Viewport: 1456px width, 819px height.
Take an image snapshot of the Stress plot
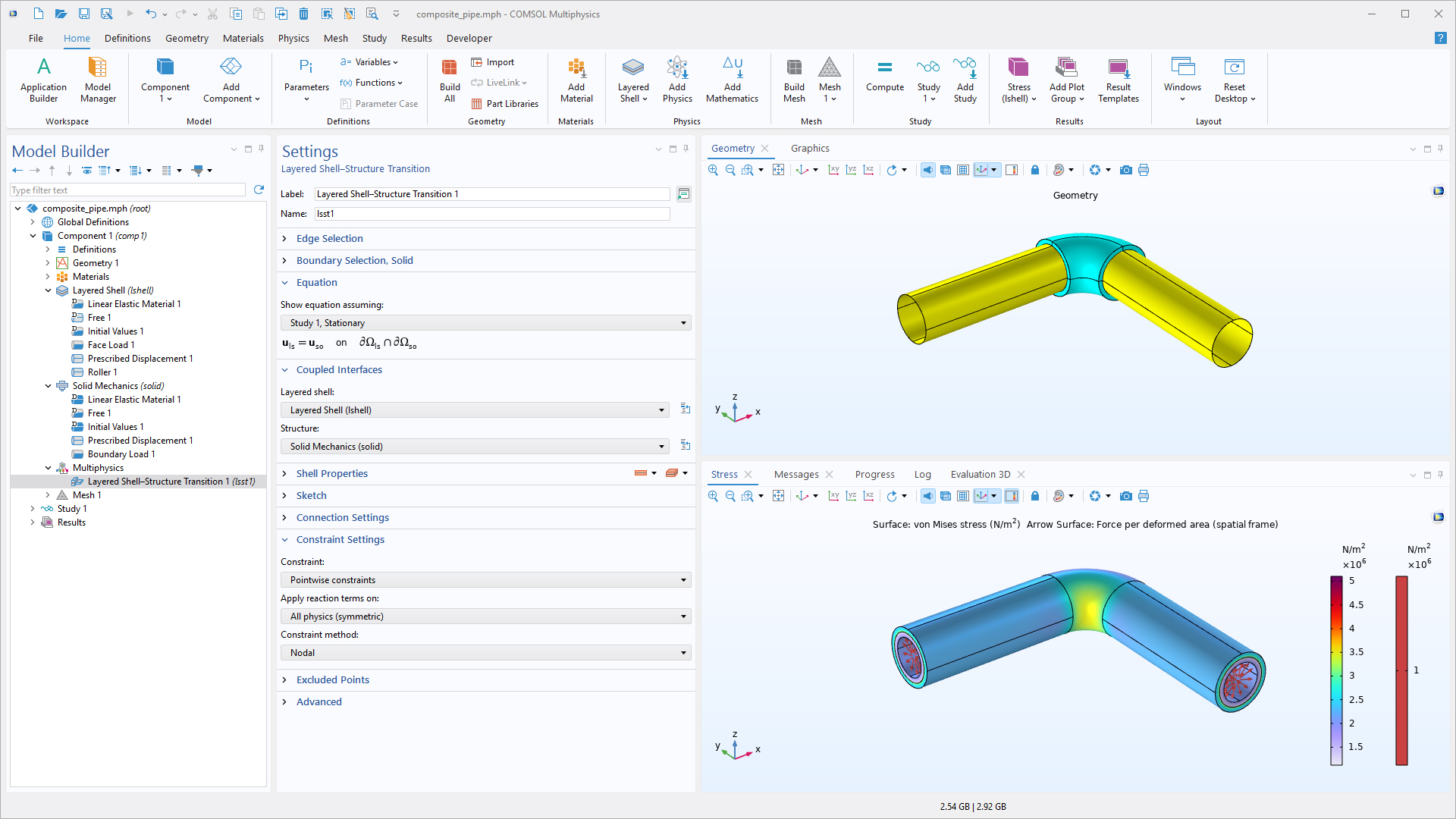click(x=1126, y=496)
